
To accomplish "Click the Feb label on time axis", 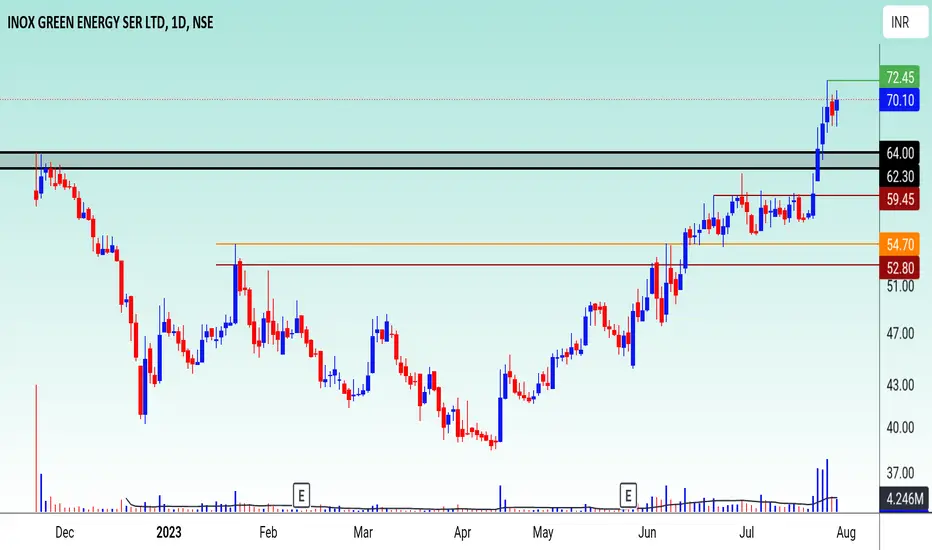I will click(x=268, y=532).
